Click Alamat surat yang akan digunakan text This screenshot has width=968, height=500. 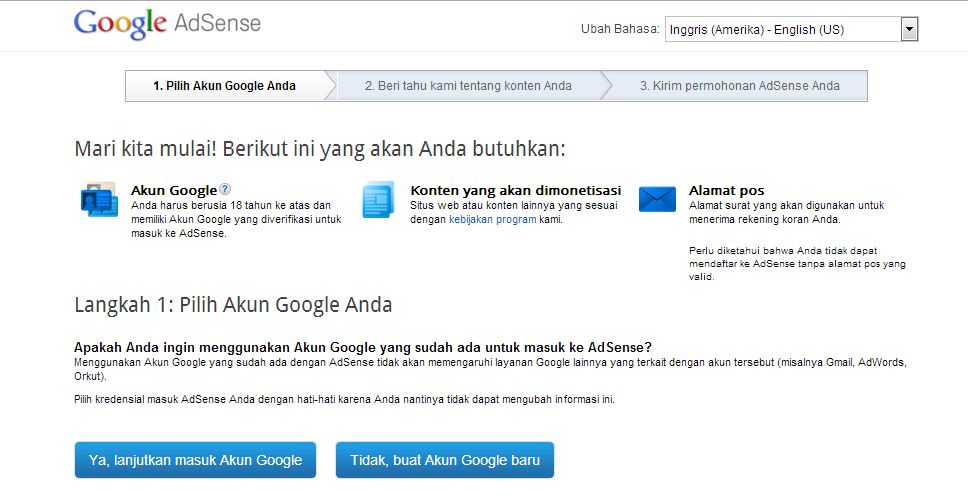[786, 212]
